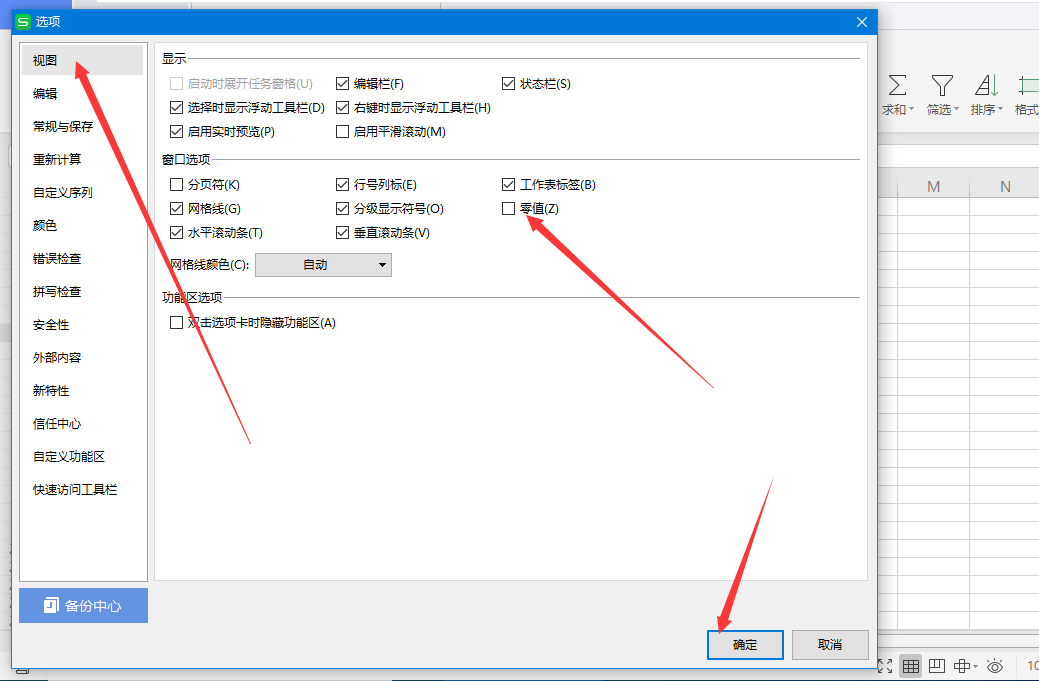The width and height of the screenshot is (1039, 681).
Task: Click the full screen icon in status bar
Action: click(x=885, y=666)
